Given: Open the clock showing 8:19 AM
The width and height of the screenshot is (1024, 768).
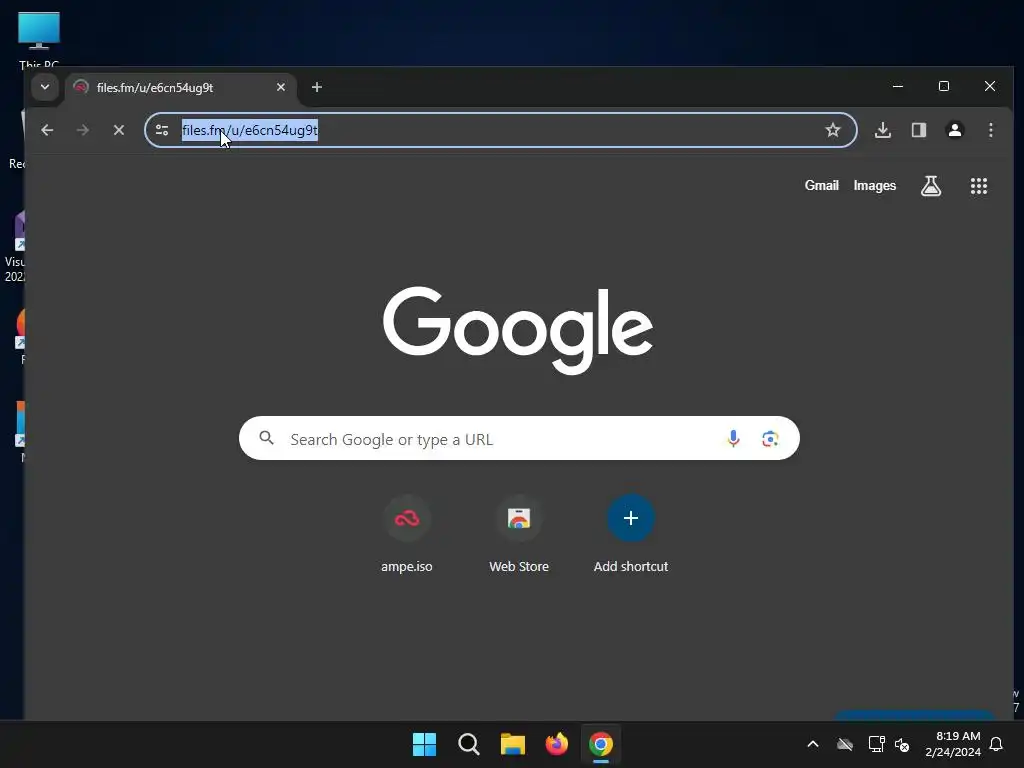Looking at the screenshot, I should pyautogui.click(x=953, y=744).
